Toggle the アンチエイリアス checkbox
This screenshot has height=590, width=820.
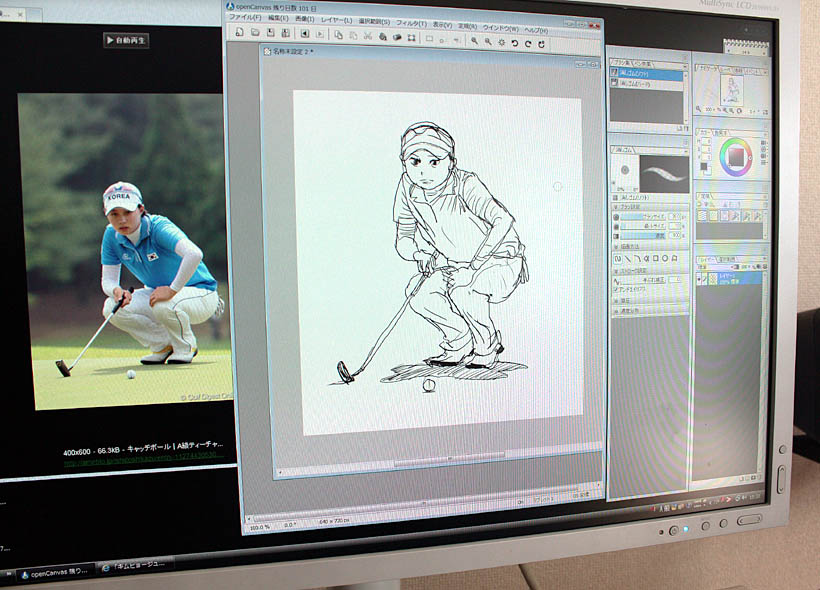pos(616,289)
